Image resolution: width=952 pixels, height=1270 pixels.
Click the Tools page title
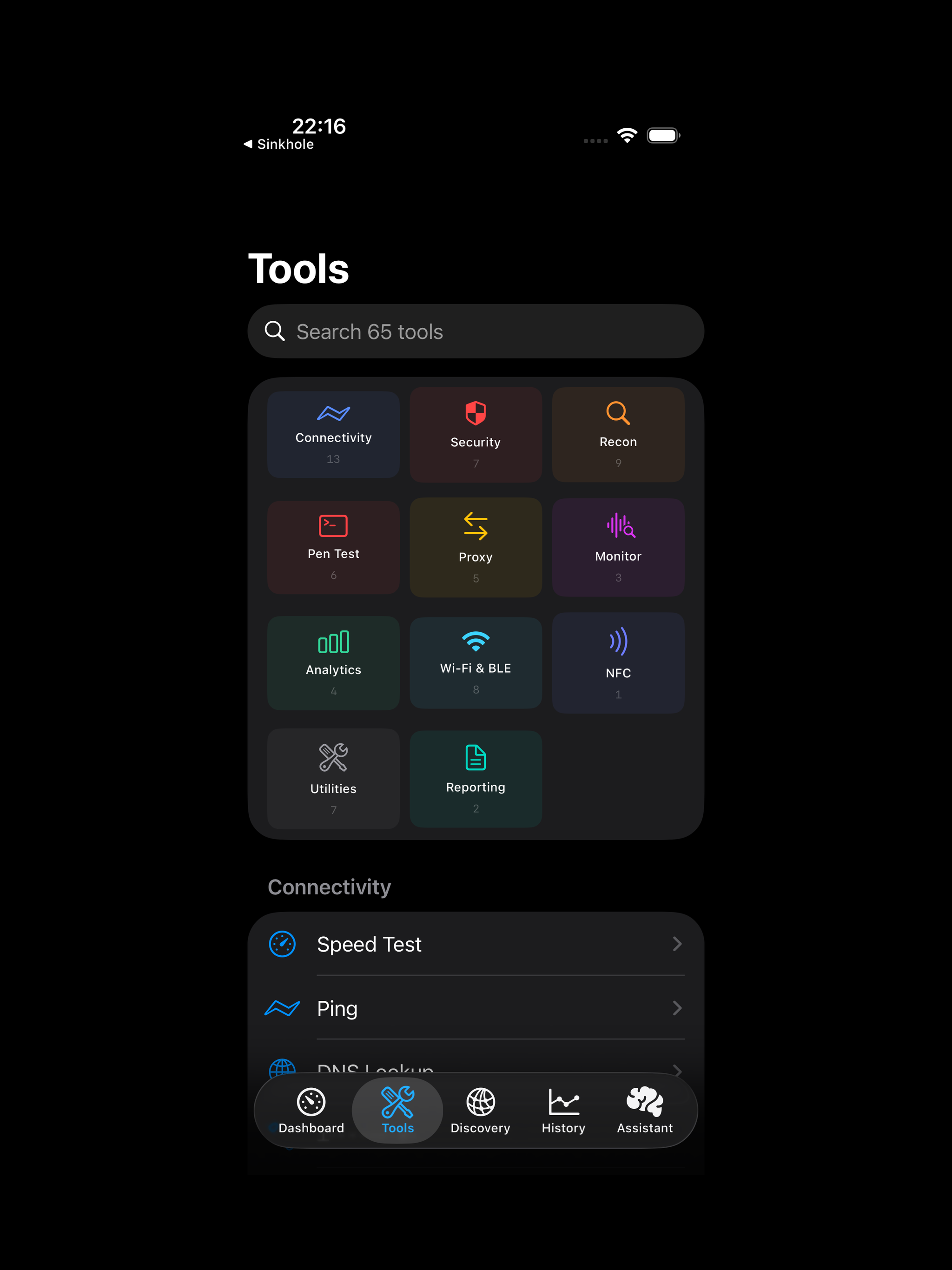click(x=298, y=269)
